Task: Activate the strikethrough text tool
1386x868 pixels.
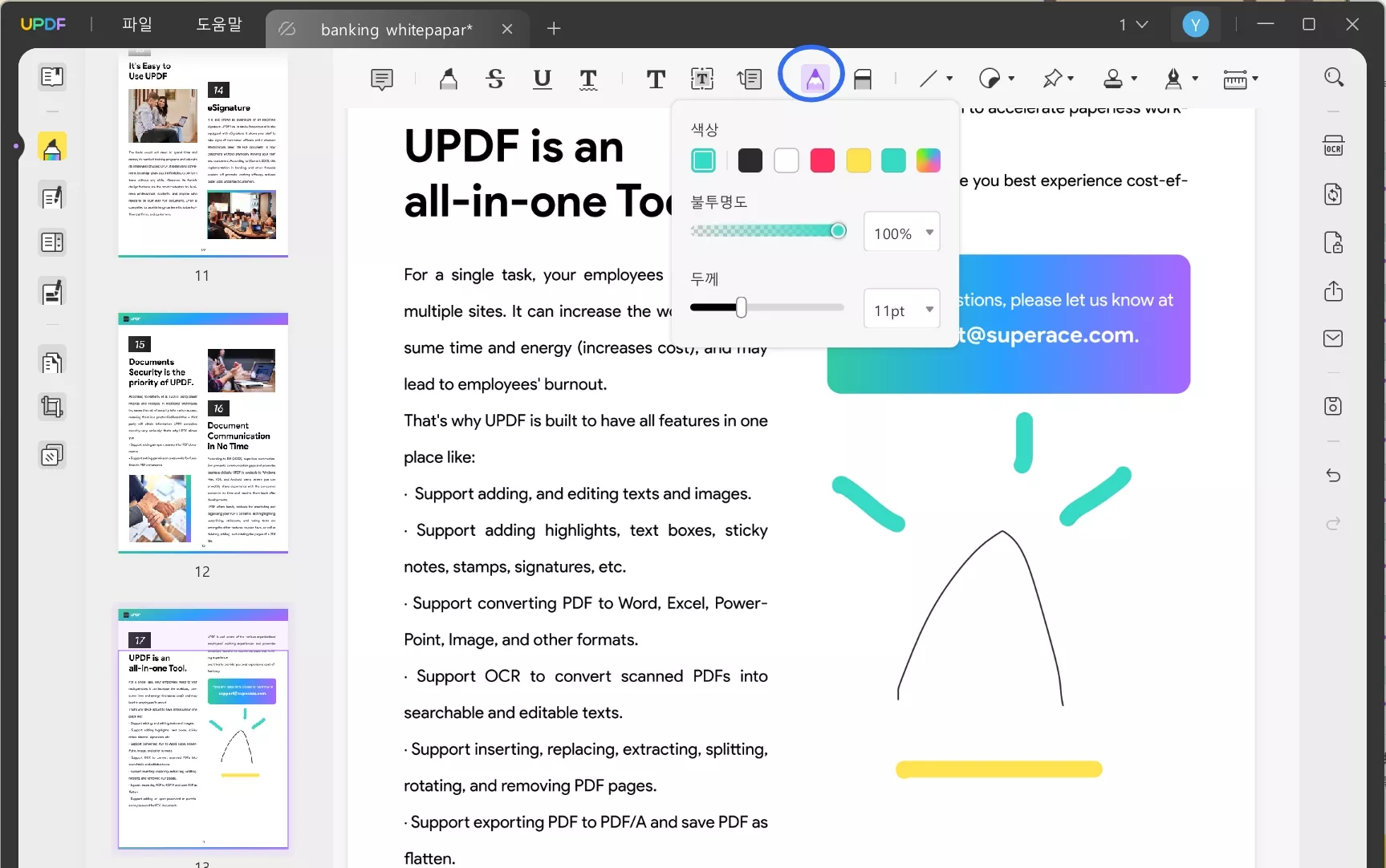Action: pos(495,79)
